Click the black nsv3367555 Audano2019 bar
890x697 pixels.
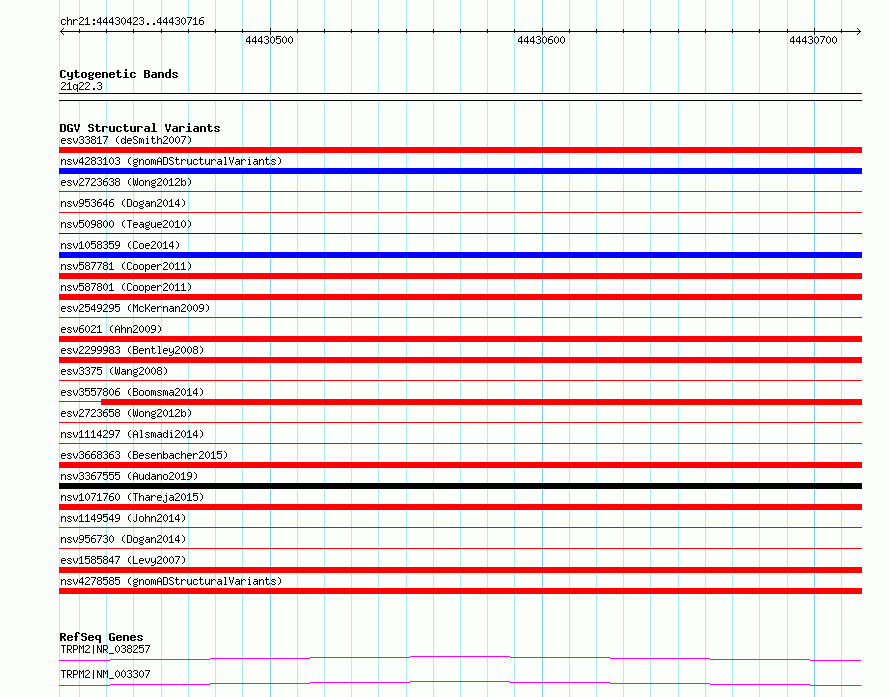coord(460,486)
